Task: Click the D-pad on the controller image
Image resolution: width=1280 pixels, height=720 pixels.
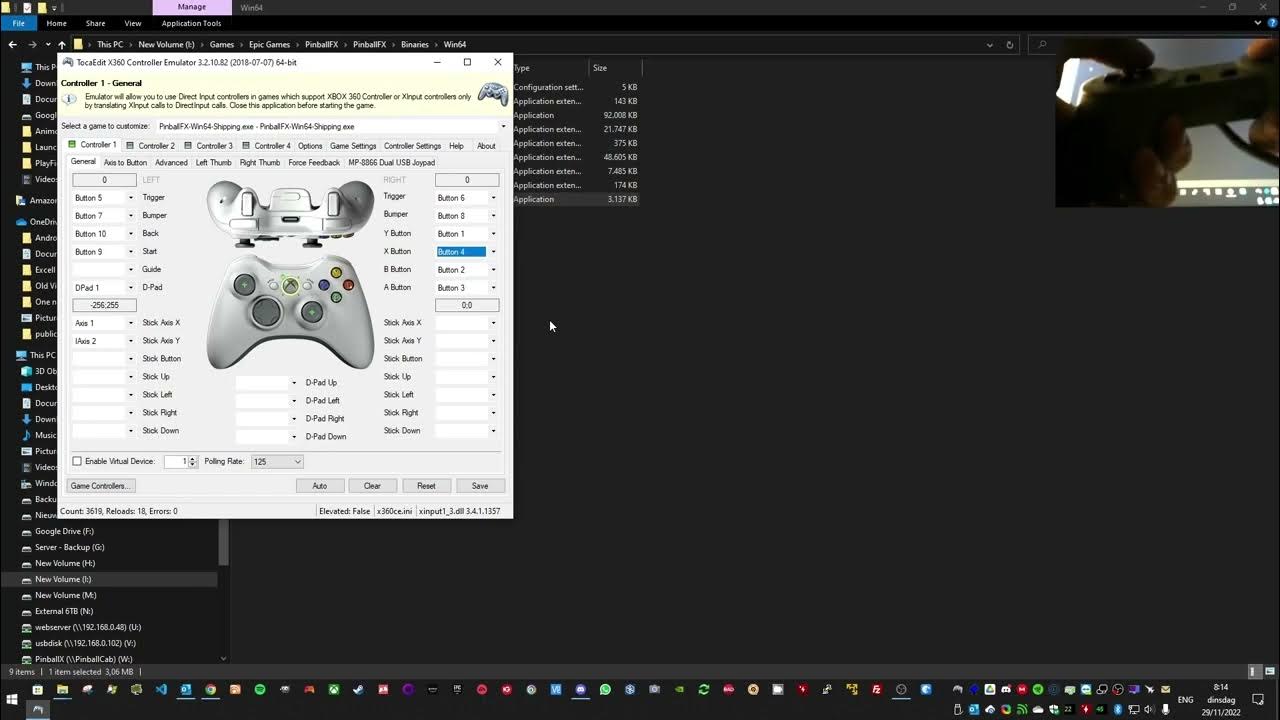Action: point(266,313)
